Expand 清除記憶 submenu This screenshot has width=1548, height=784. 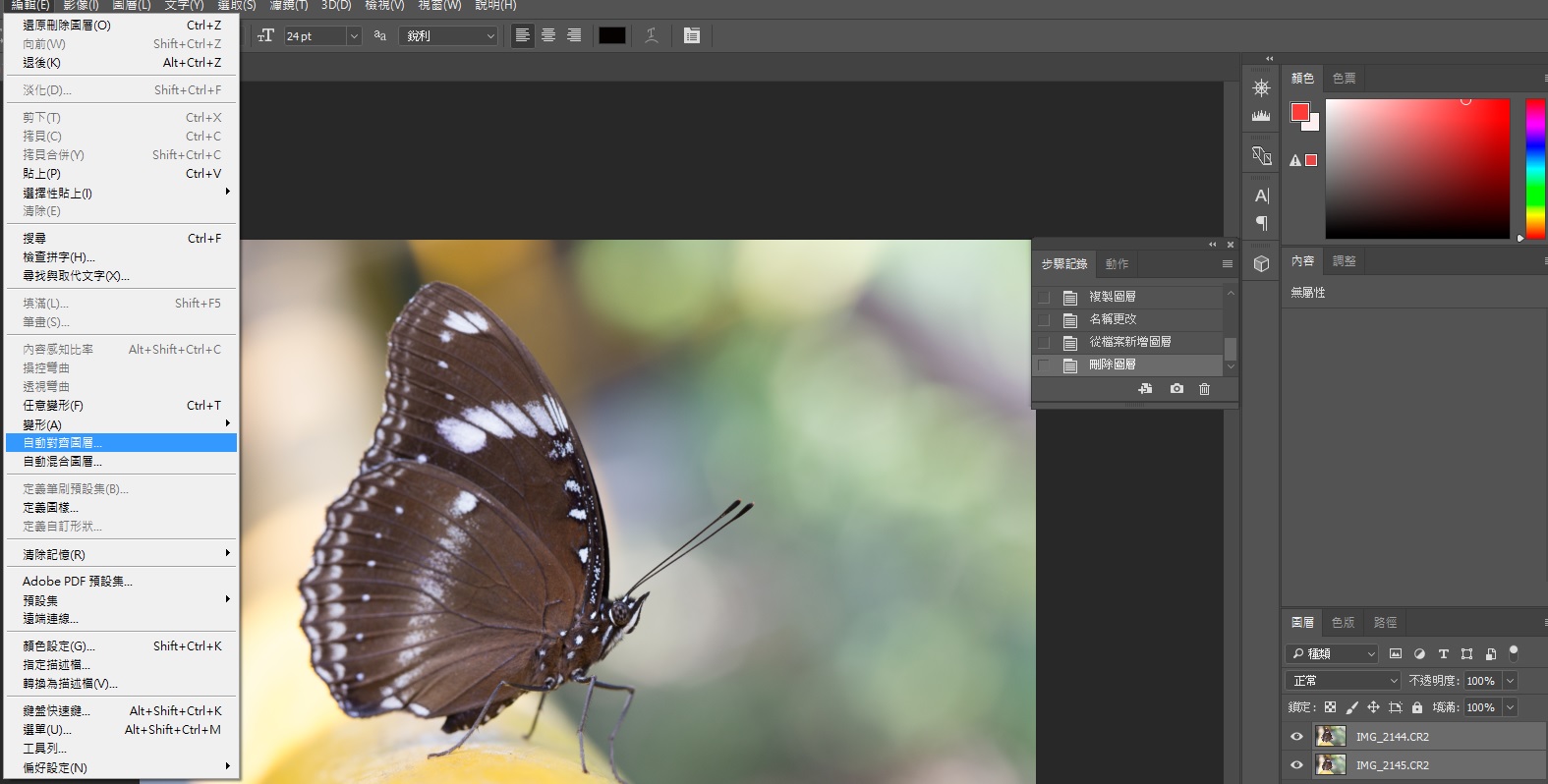[122, 554]
